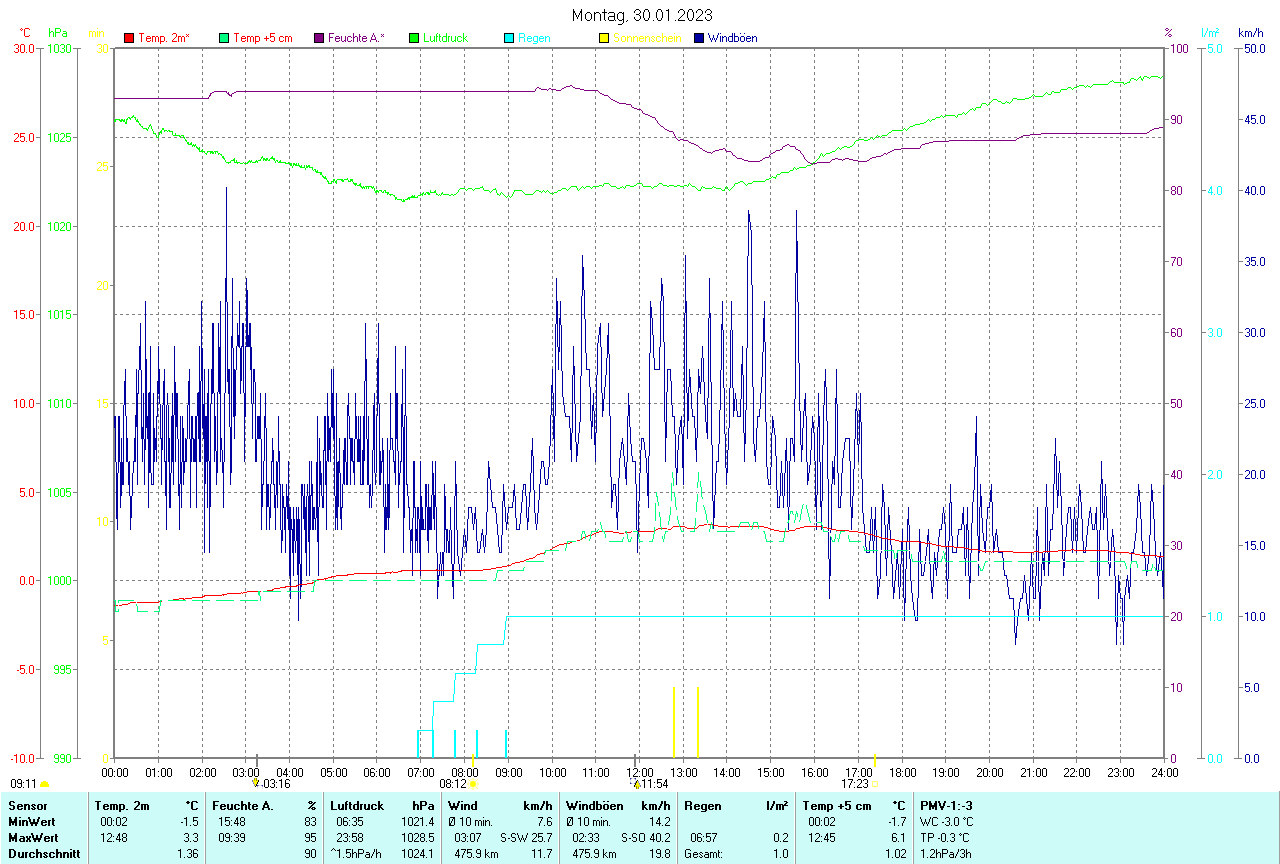Select the 'Regen' legend label
Viewport: 1280px width, 864px height.
tap(534, 38)
